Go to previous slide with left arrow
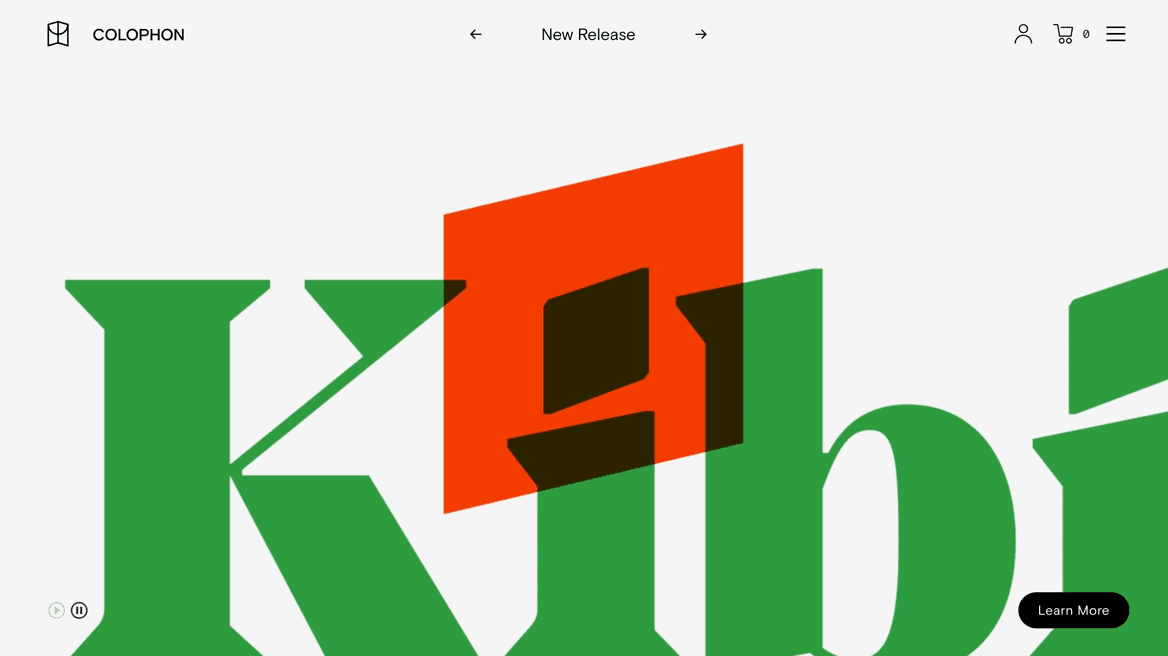Image resolution: width=1168 pixels, height=656 pixels. click(475, 34)
